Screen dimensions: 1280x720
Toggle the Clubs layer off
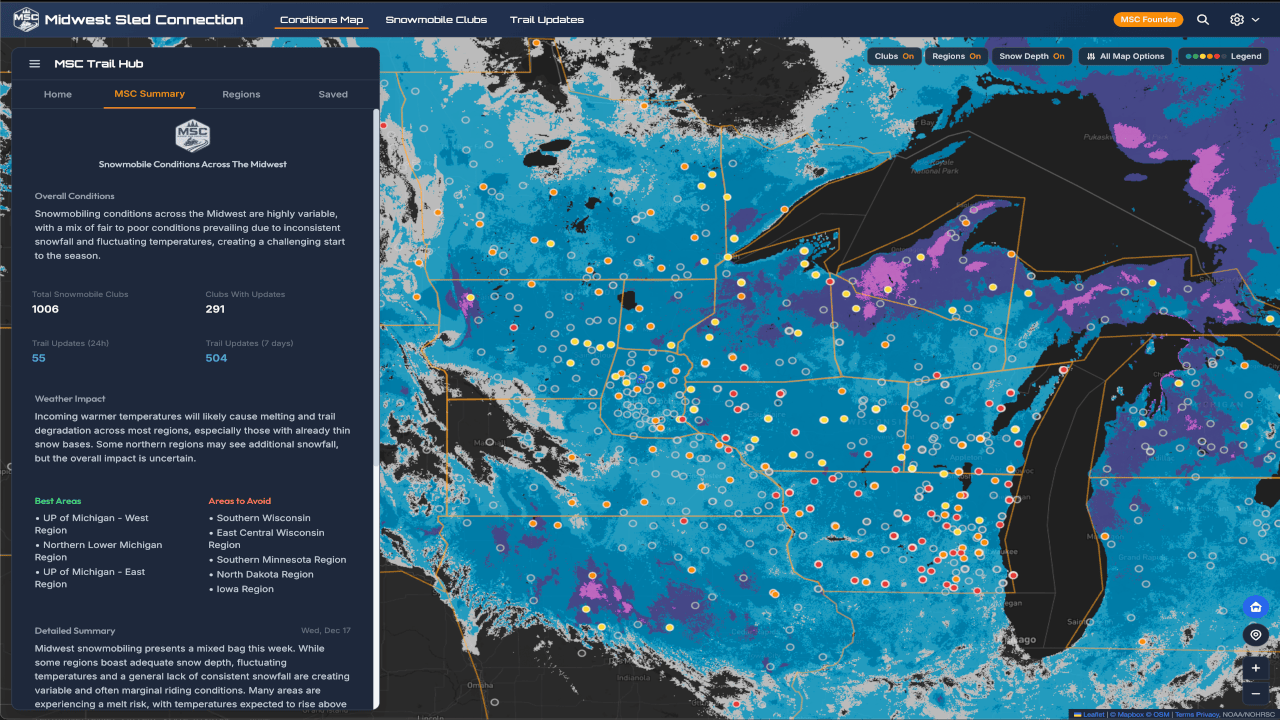894,57
